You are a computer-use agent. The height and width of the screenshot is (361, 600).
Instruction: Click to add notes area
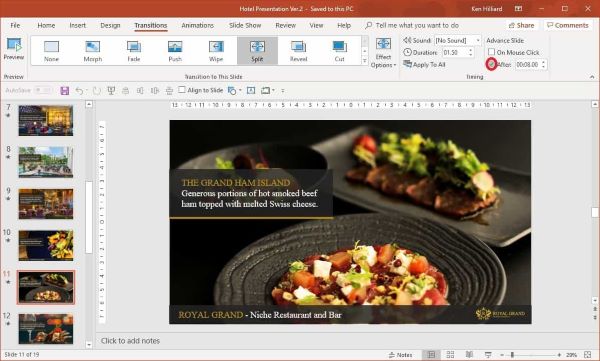point(130,341)
